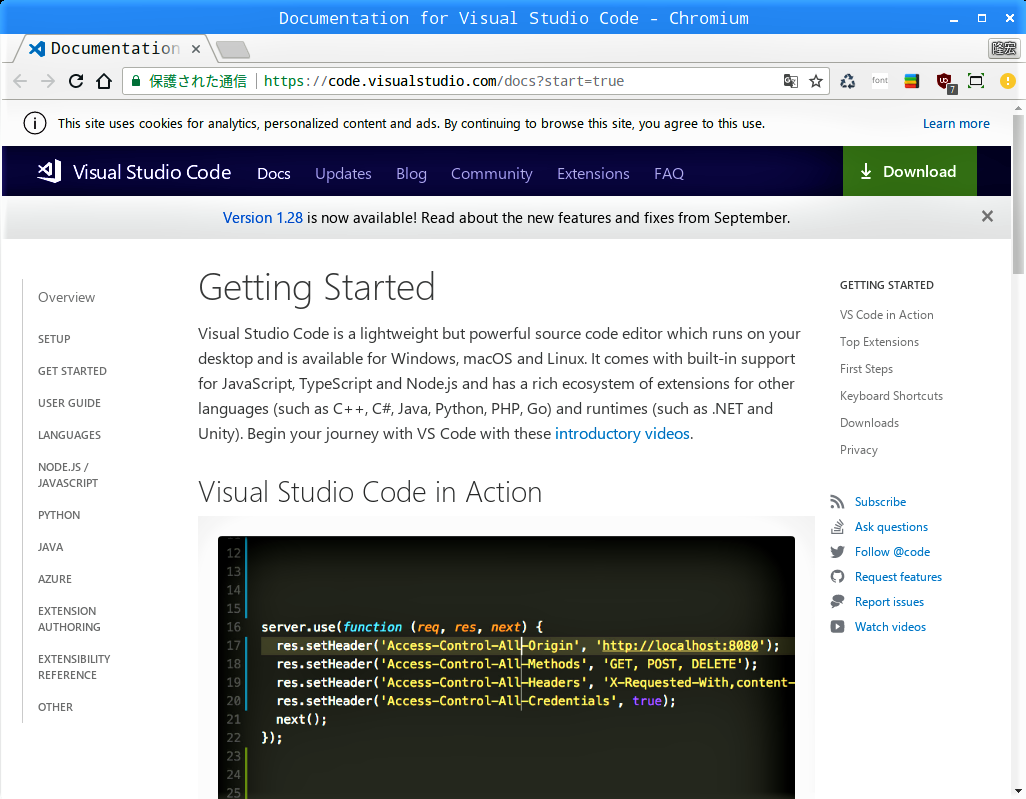Expand the PYTHON sidebar section
Viewport: 1026px width, 799px height.
coord(59,515)
